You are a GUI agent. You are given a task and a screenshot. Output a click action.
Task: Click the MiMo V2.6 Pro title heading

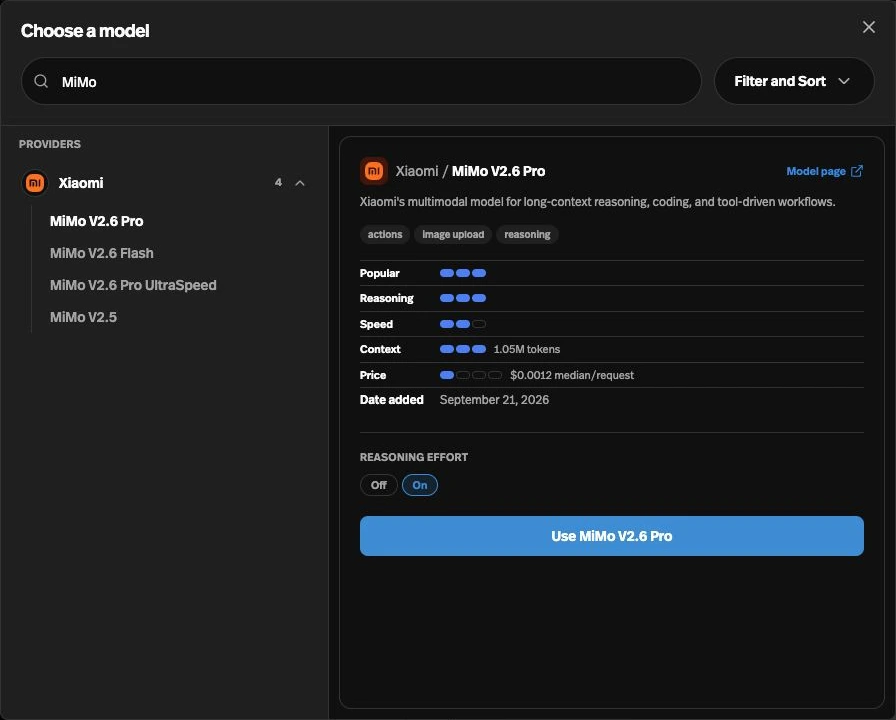(498, 171)
